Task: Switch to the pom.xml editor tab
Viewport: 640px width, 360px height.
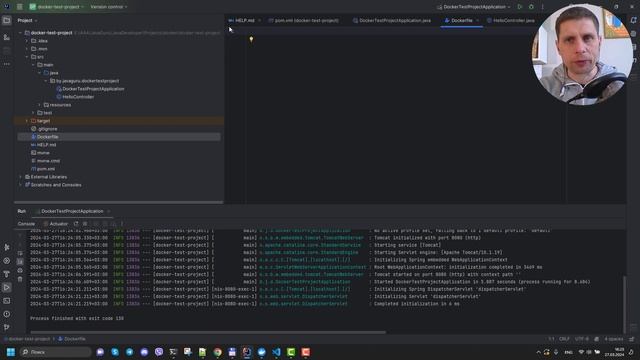Action: (303, 20)
